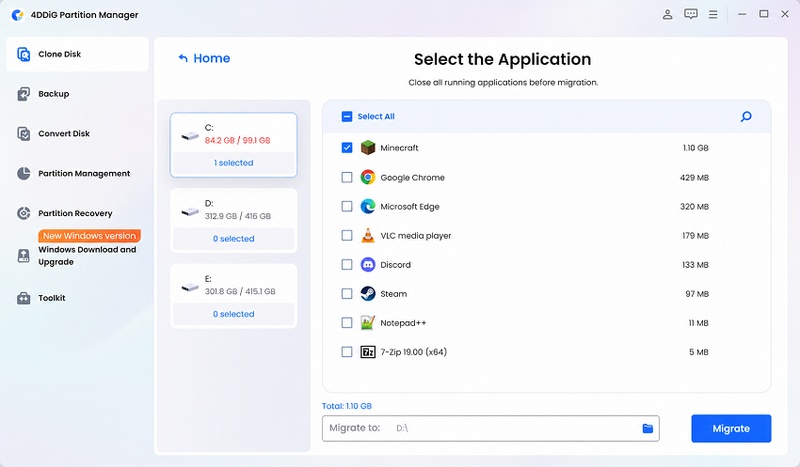Image resolution: width=800 pixels, height=467 pixels.
Task: Click the Migrate to path field
Action: click(x=491, y=429)
